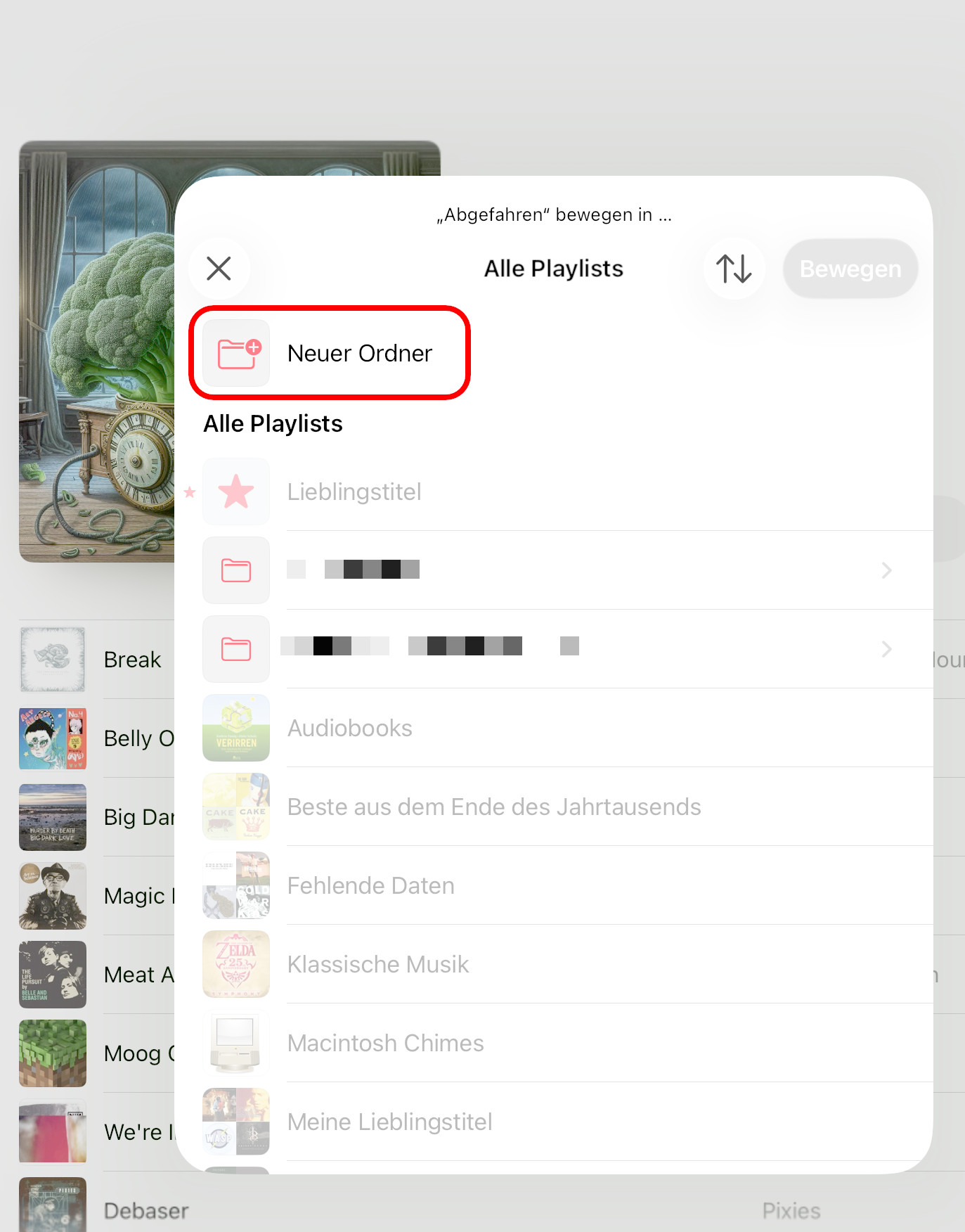Tap the Macintosh Chimes computer artwork
This screenshot has height=1232, width=965.
[236, 1043]
